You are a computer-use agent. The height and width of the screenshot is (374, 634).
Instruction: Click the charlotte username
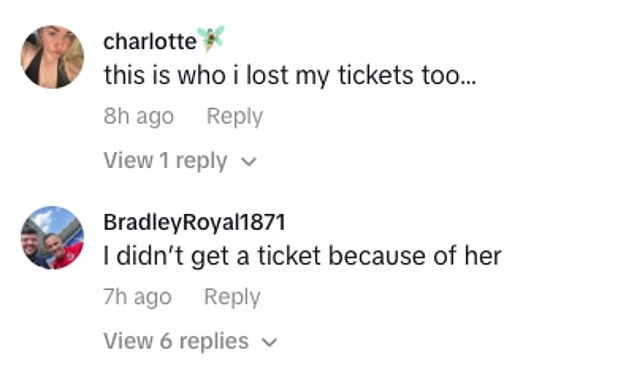[x=150, y=42]
